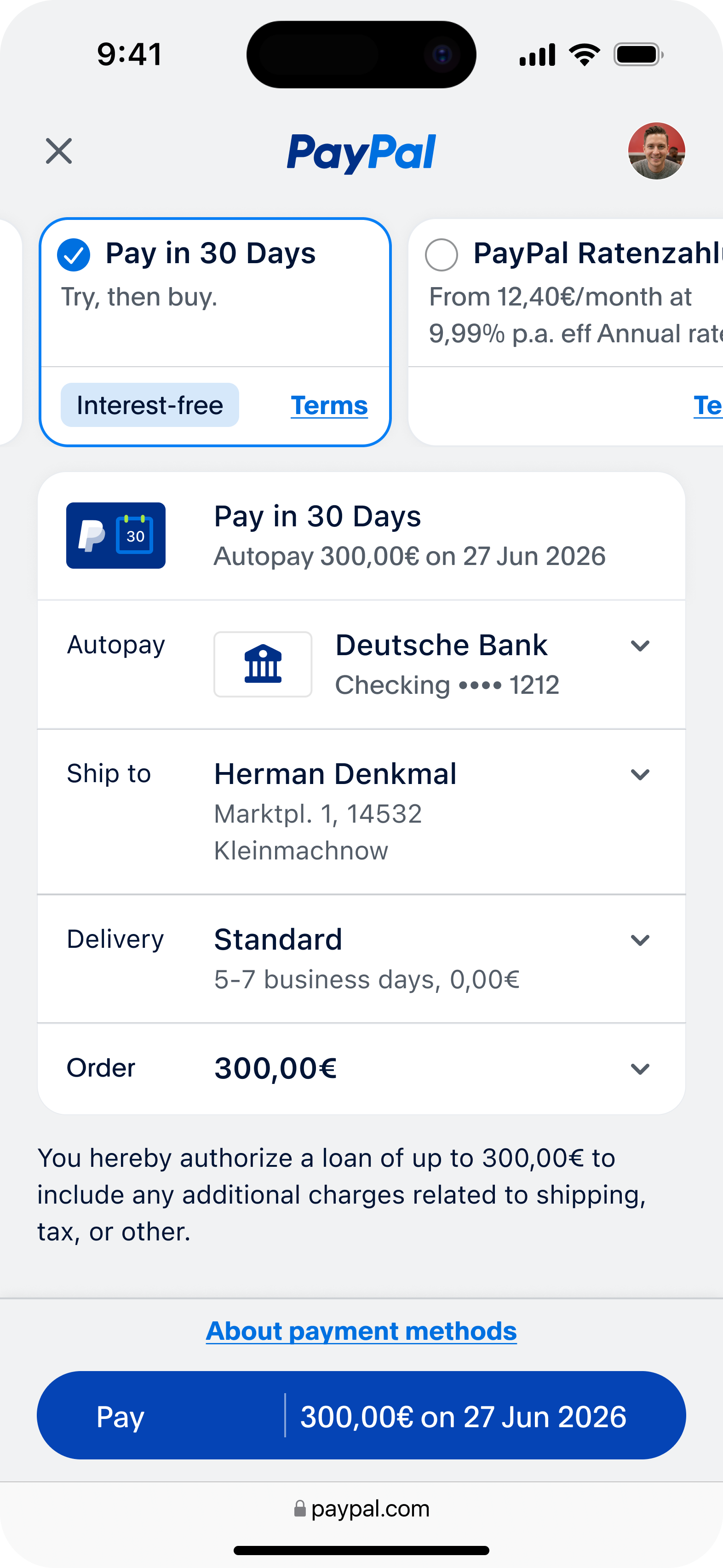Expand the Autopay Deutsche Bank chevron
Viewport: 723px width, 1568px height.
640,646
